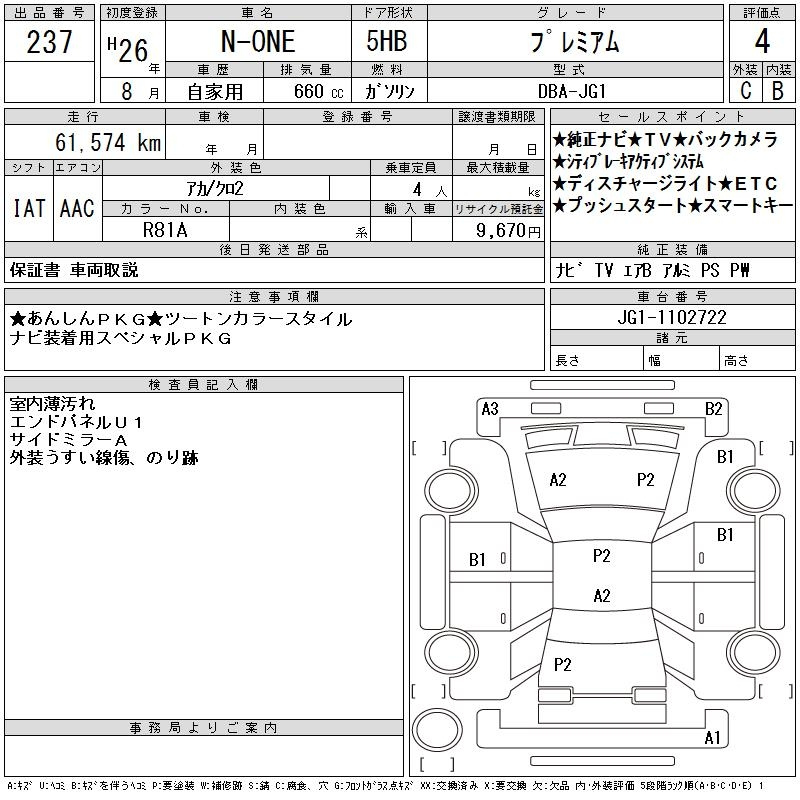Select the sales point "★シティブレーキアクティブシステム"
Screen dimensions: 800x800
click(x=628, y=162)
